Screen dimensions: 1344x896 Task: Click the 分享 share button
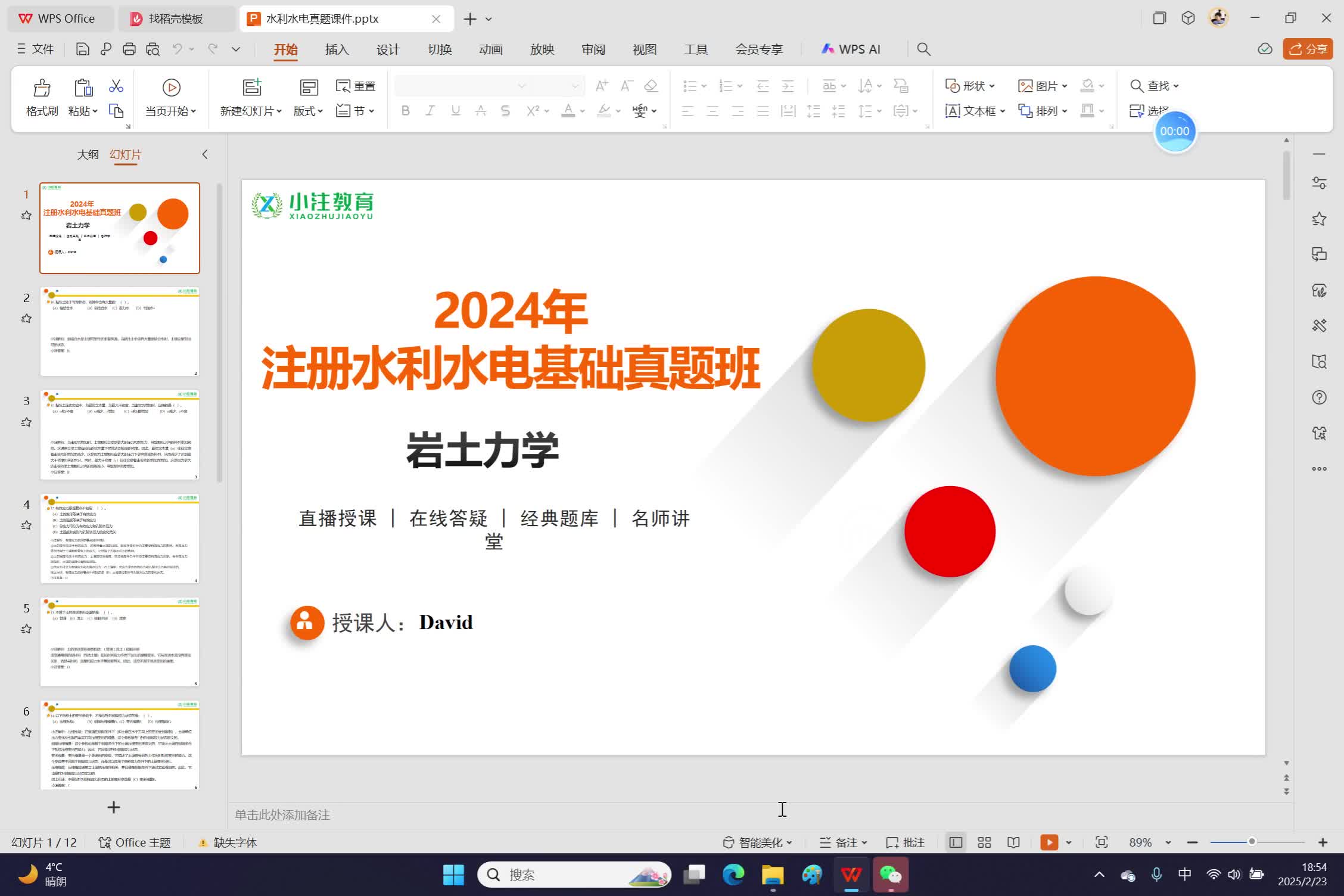(x=1308, y=49)
